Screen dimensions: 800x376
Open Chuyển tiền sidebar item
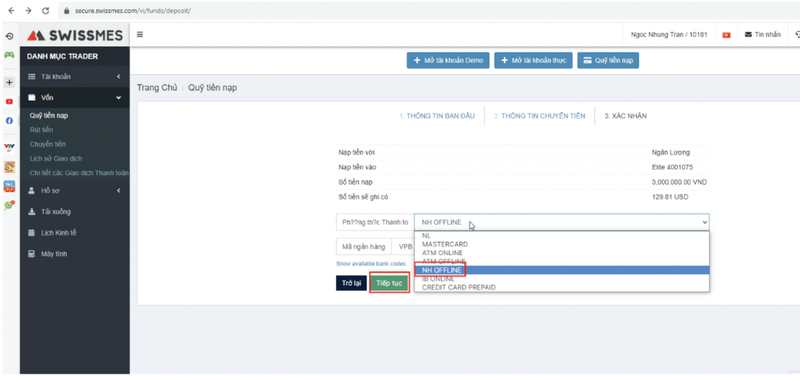[47, 144]
